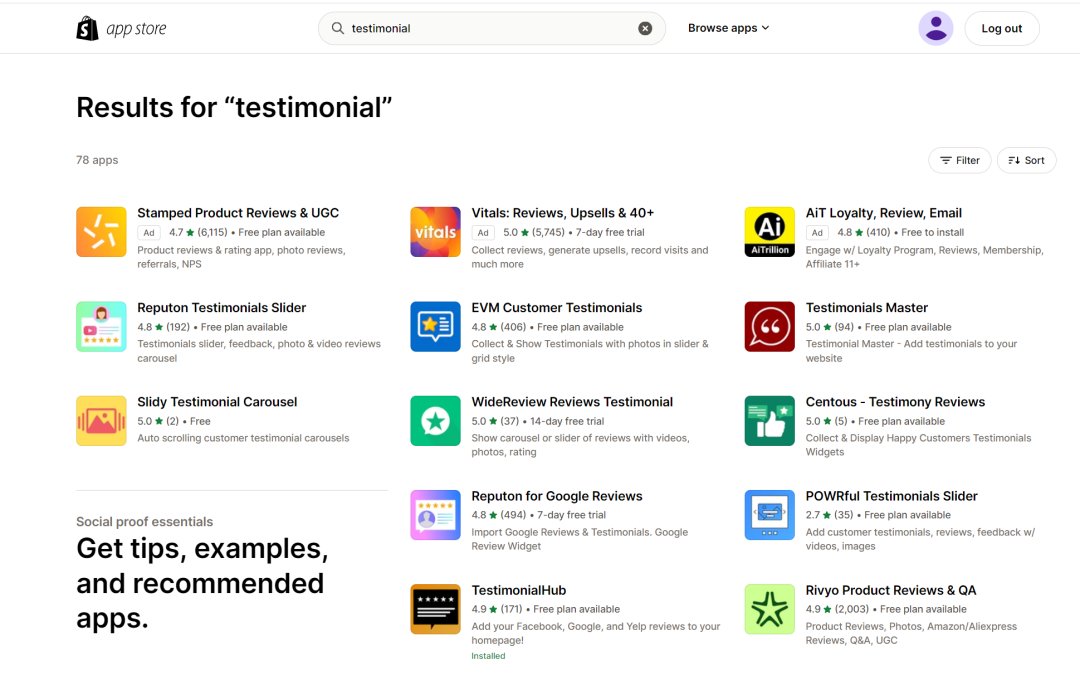Open Reputon for Google Reviews title
The width and height of the screenshot is (1080, 675).
coord(557,496)
